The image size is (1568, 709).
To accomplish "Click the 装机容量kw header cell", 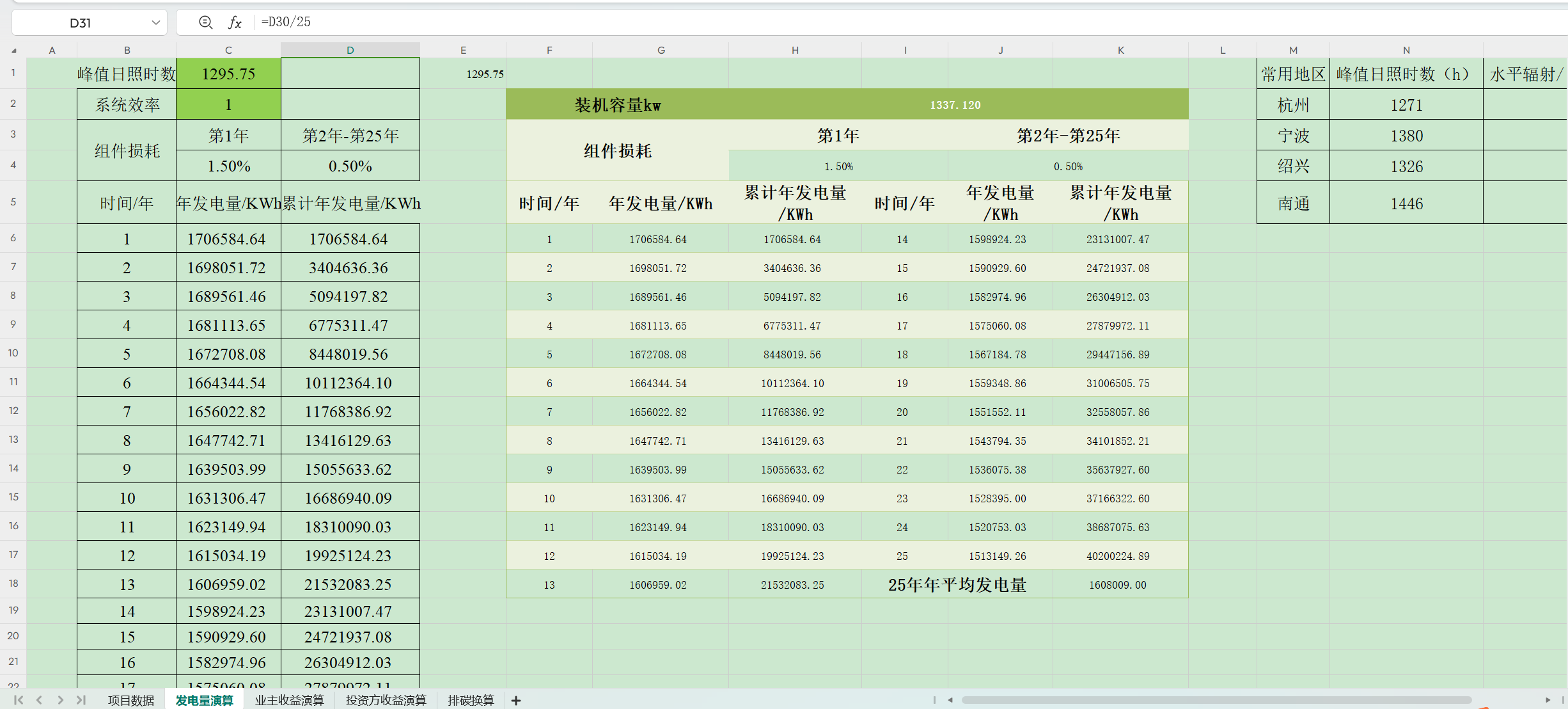I will tap(617, 104).
